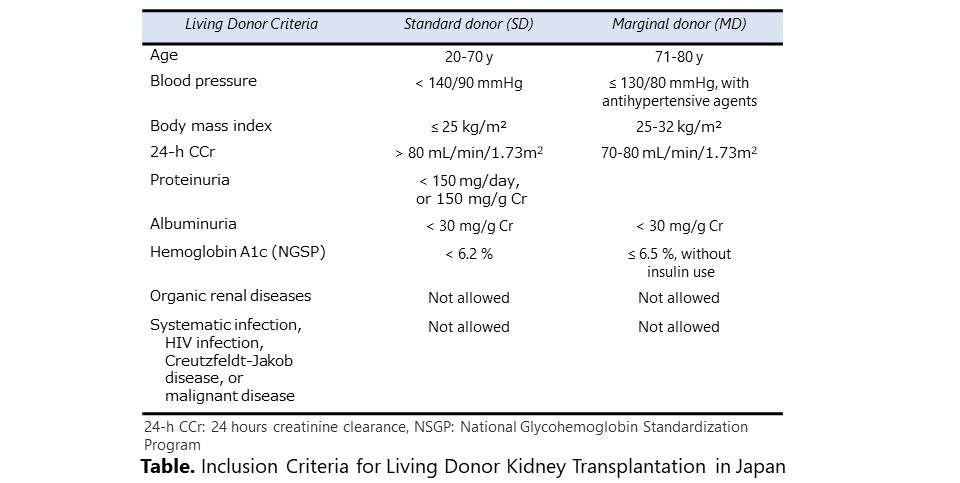Click the "25-32 kg/m²" cell
The height and width of the screenshot is (483, 960).
(x=678, y=127)
